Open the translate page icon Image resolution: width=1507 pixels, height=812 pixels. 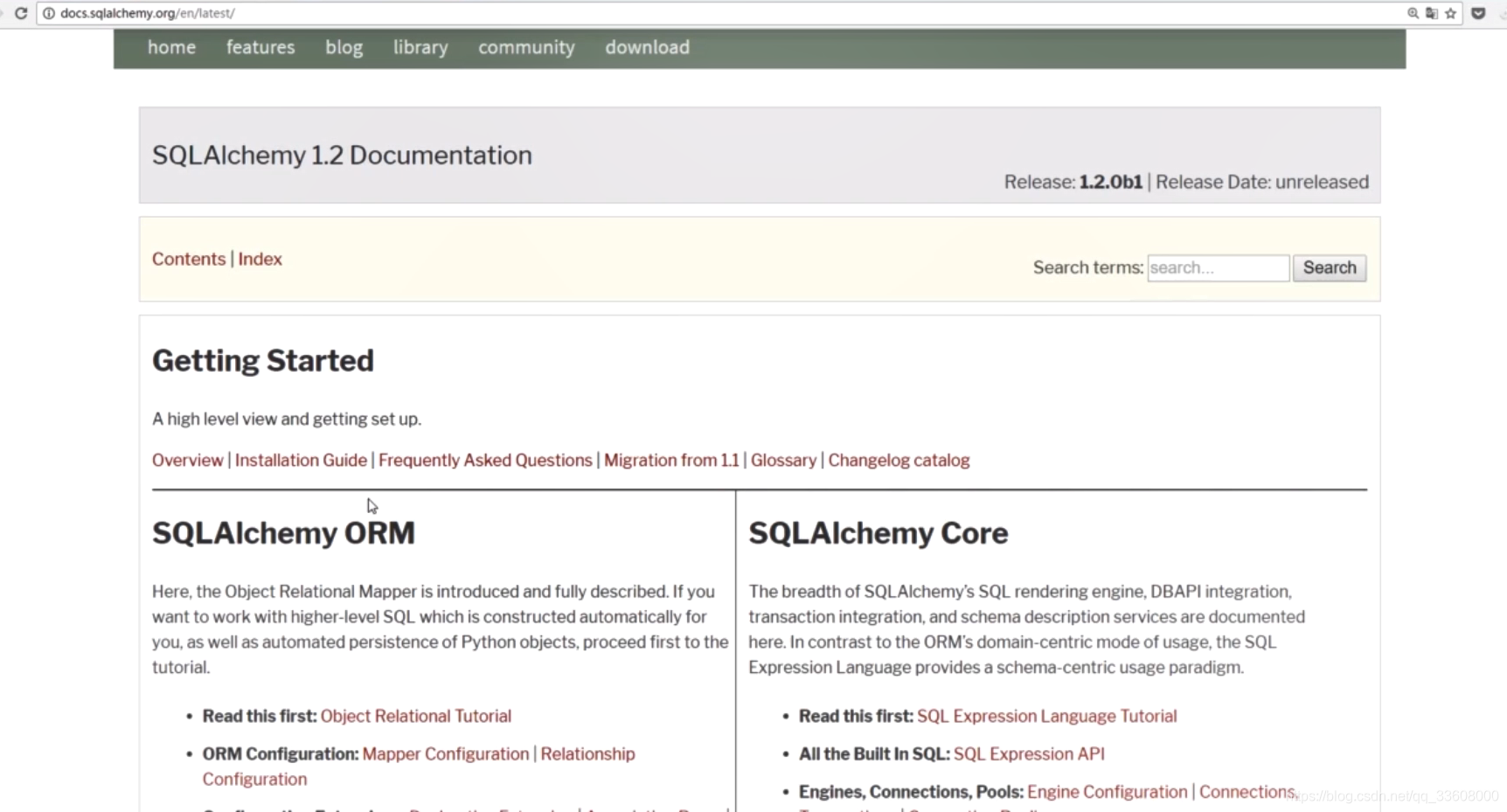1432,13
